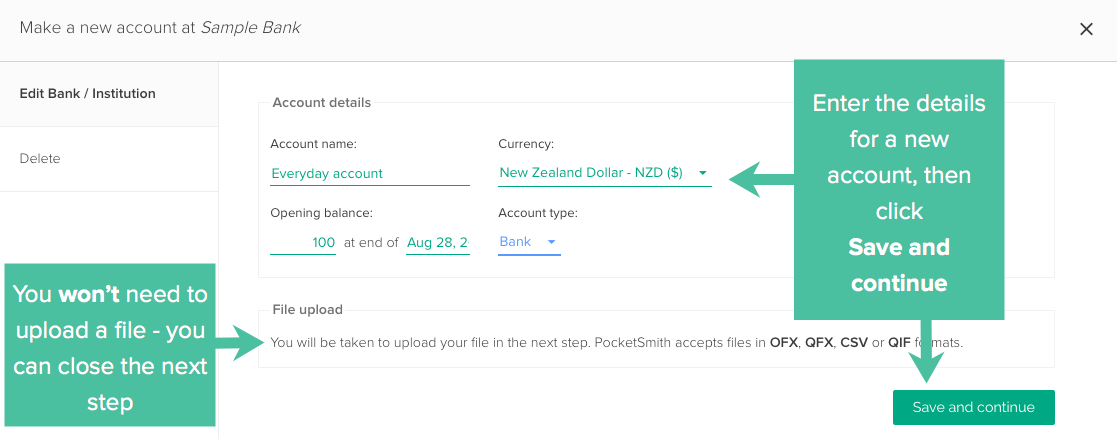Viewport: 1117px width, 439px height.
Task: Click the Everyday account name field
Action: (369, 173)
